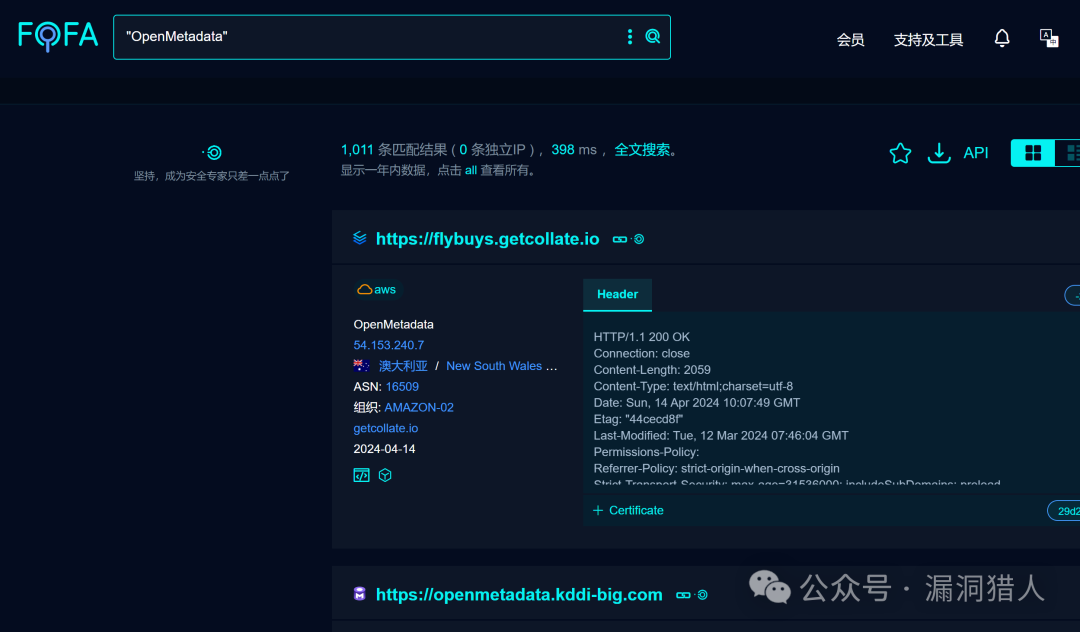Viewport: 1080px width, 632px height.
Task: Click the date 2024-04-14
Action: (384, 449)
